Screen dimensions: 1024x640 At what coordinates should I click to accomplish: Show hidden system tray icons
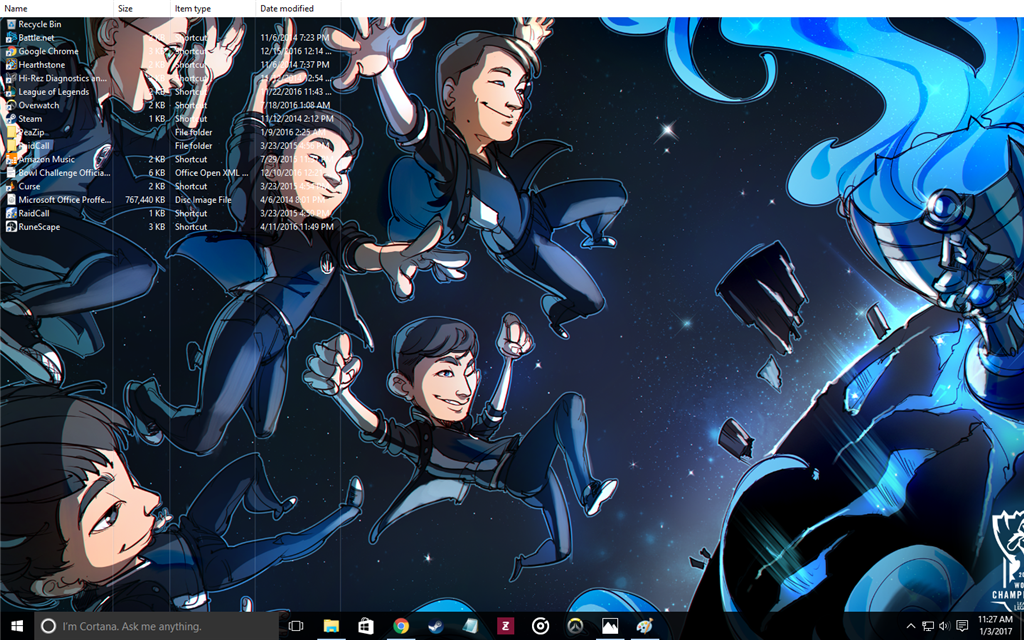tap(910, 626)
